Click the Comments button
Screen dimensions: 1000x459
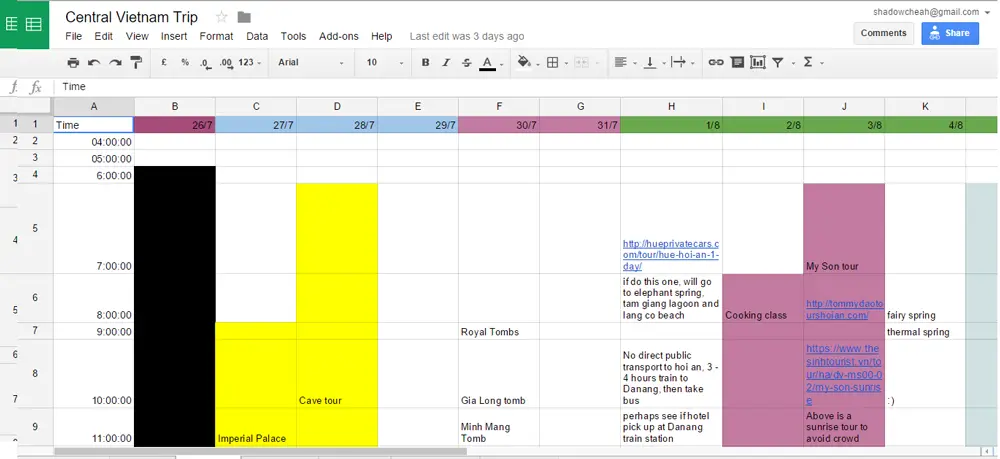coord(883,33)
